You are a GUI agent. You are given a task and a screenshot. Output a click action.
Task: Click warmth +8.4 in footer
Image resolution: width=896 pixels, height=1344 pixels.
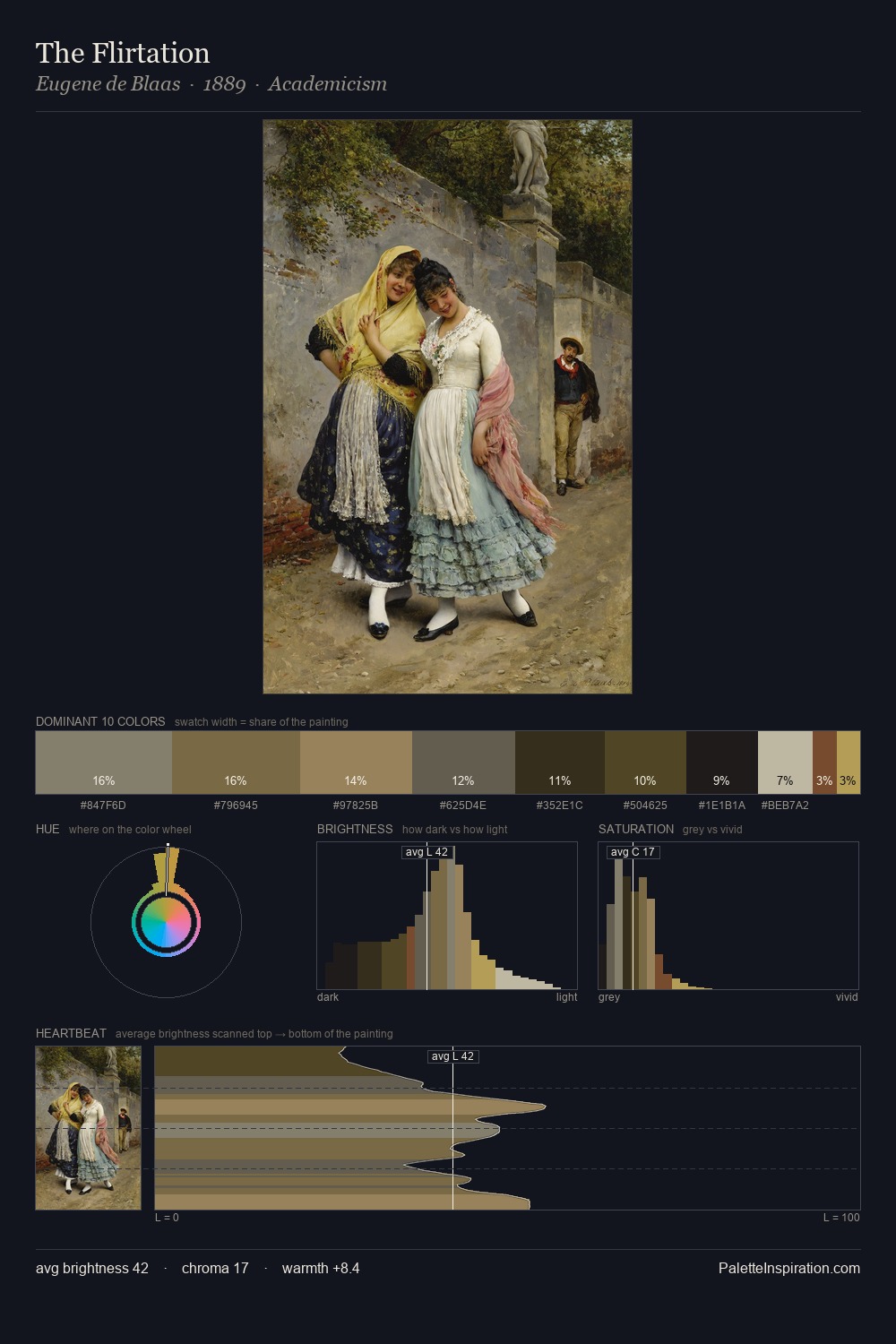pyautogui.click(x=321, y=1269)
